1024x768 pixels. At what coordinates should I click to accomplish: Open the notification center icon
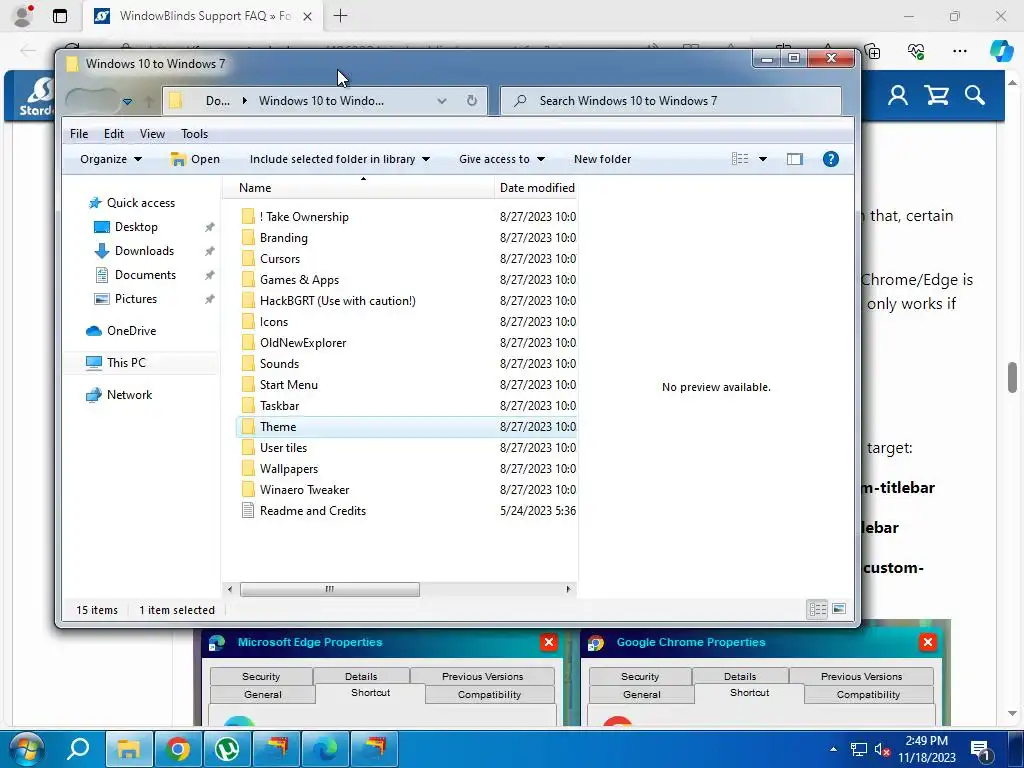[x=980, y=750]
